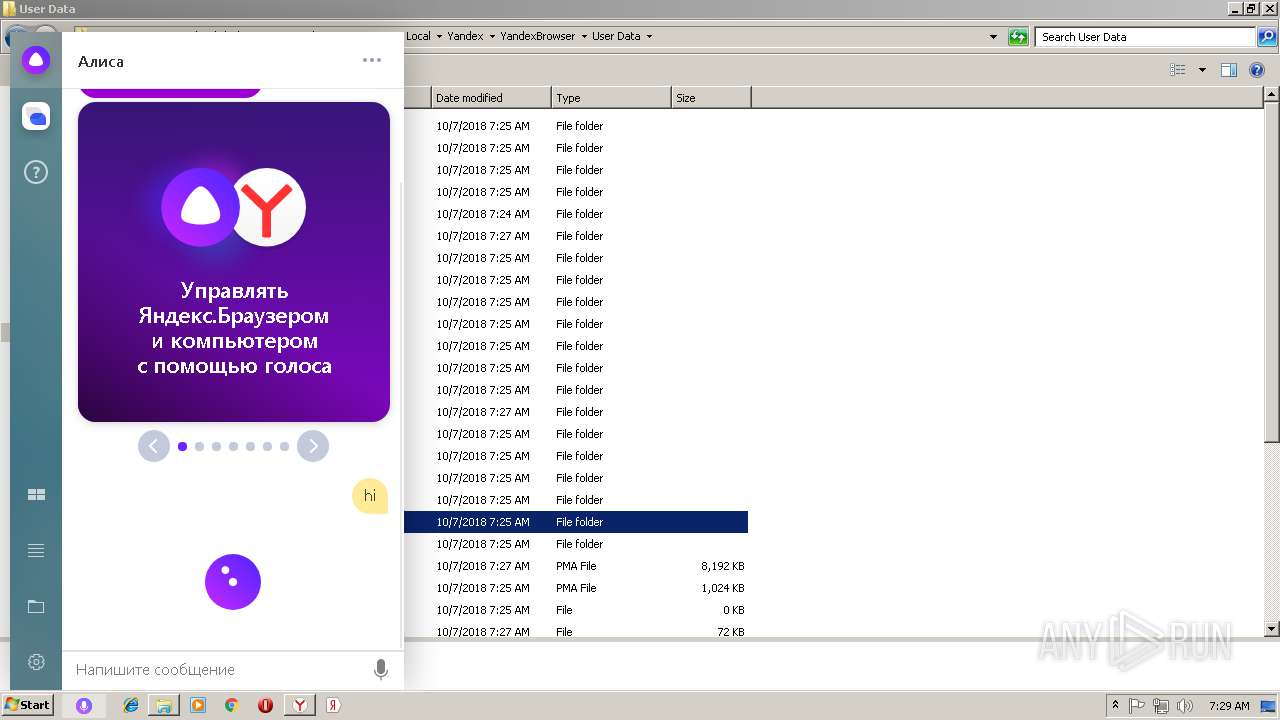Image resolution: width=1280 pixels, height=720 pixels.
Task: Click YandexBrowser in the address breadcrumb
Action: tap(538, 37)
